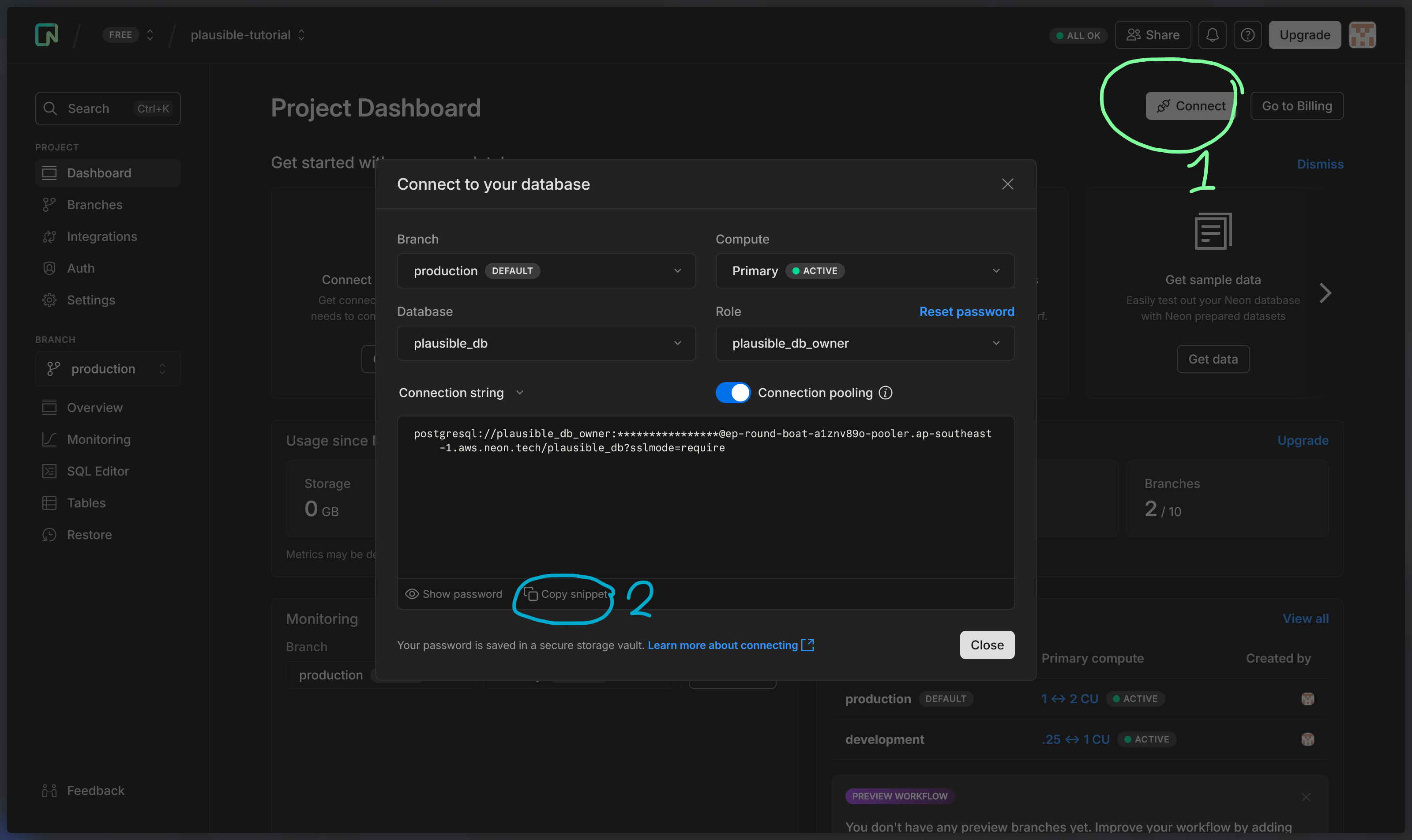Image resolution: width=1412 pixels, height=840 pixels.
Task: Click the info icon beside Connection pooling
Action: [x=886, y=392]
